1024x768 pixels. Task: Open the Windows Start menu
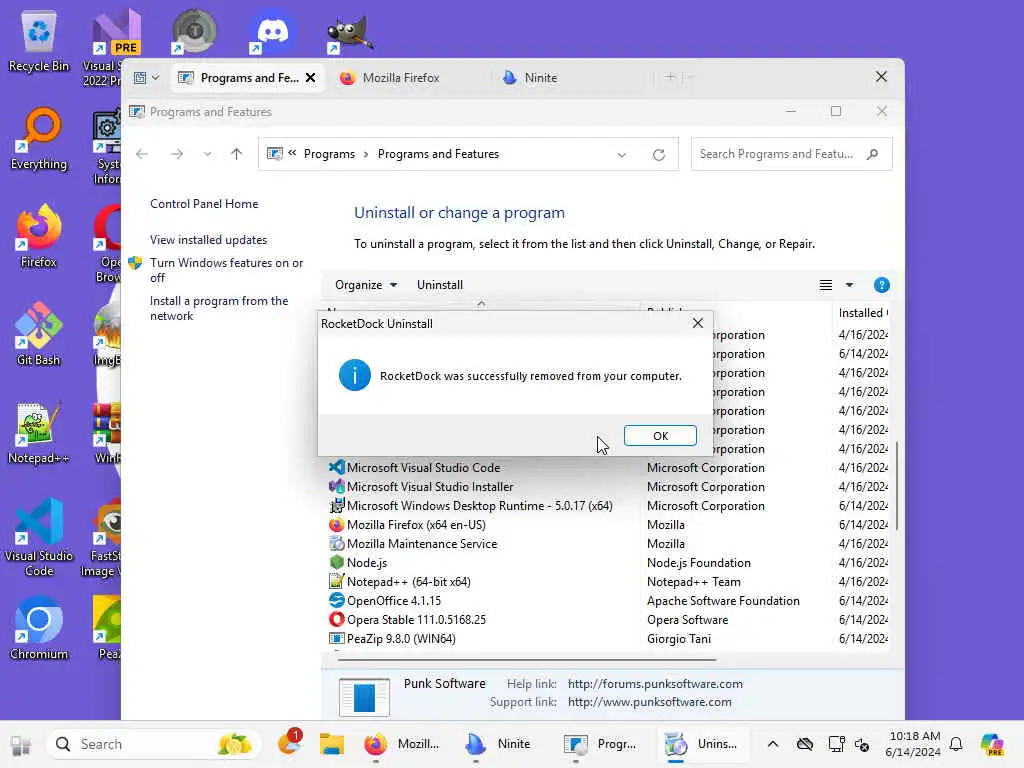point(21,744)
